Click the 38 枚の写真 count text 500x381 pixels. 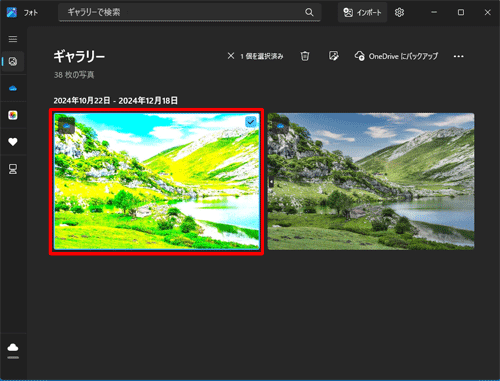pyautogui.click(x=74, y=75)
